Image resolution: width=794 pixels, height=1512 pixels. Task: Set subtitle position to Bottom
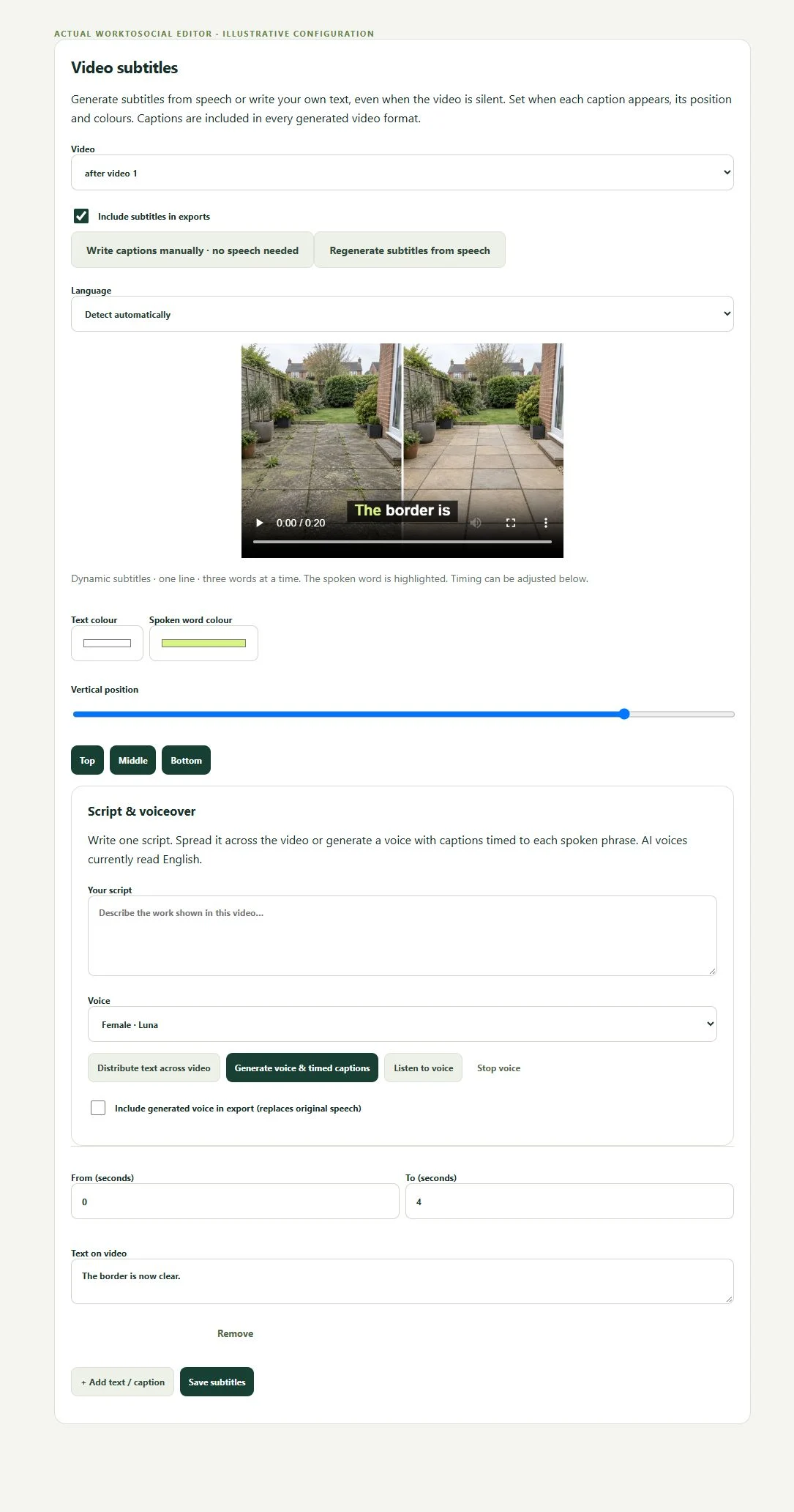click(x=186, y=760)
